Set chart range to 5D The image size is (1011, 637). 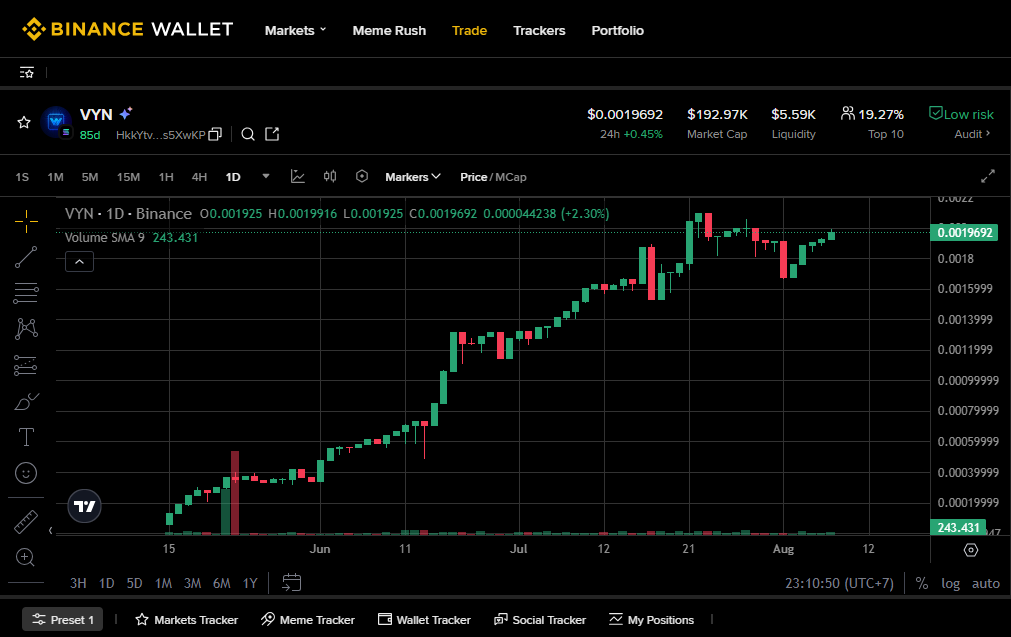tap(134, 583)
